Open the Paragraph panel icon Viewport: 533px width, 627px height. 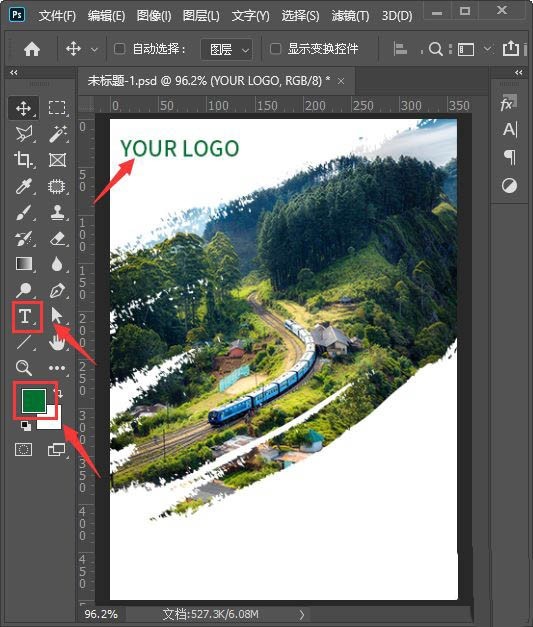510,157
